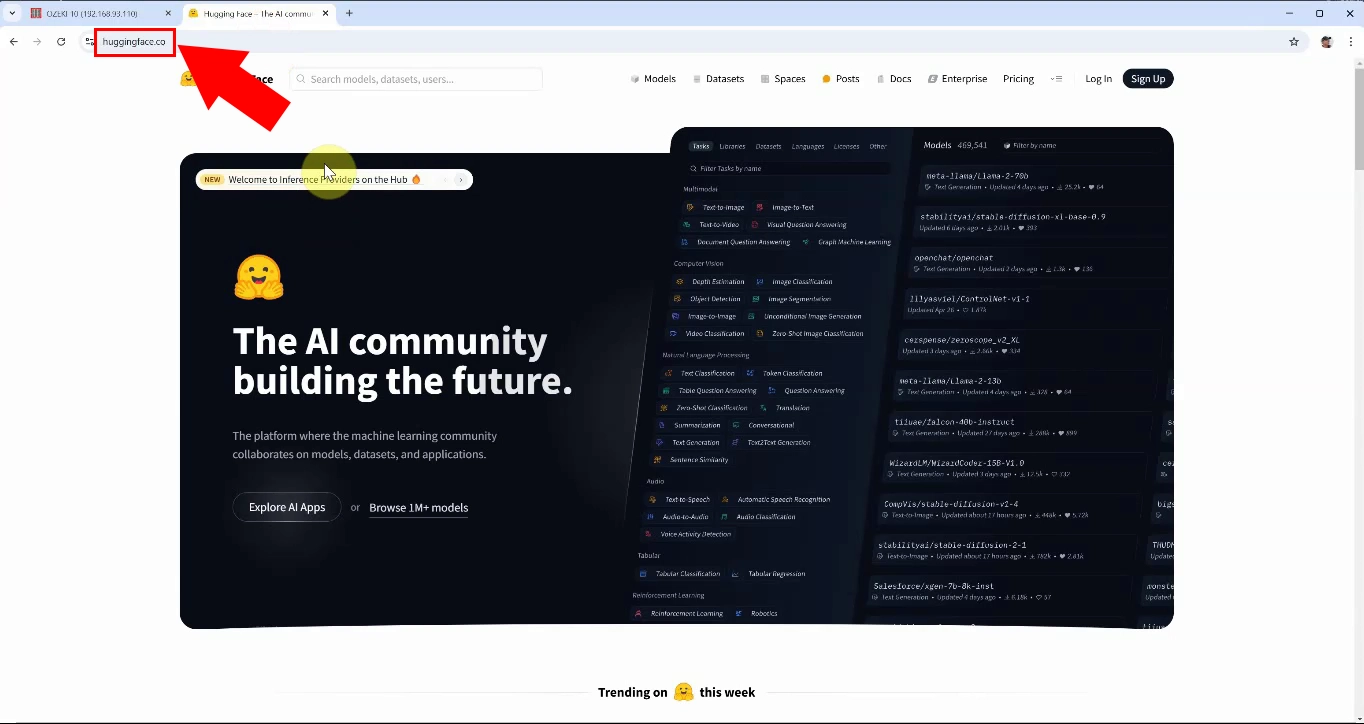Select the Hugging Face browser tab

coord(260,13)
